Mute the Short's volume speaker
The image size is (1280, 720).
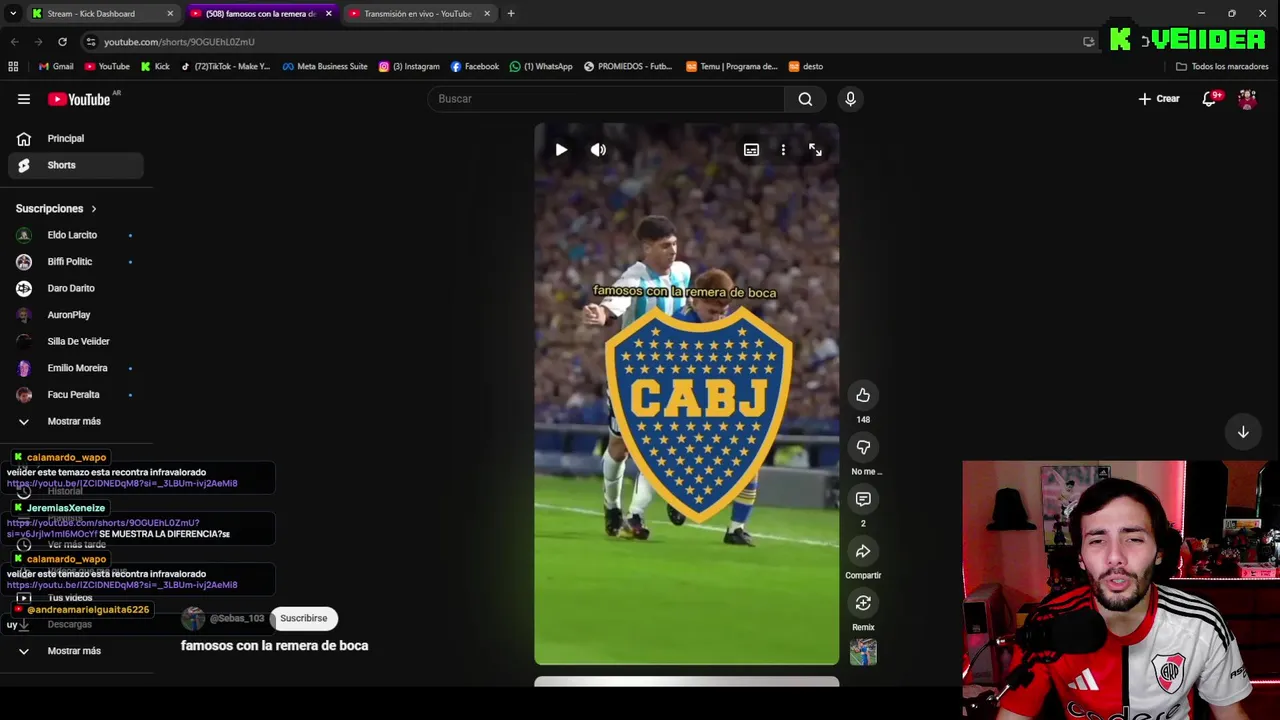[x=598, y=150]
